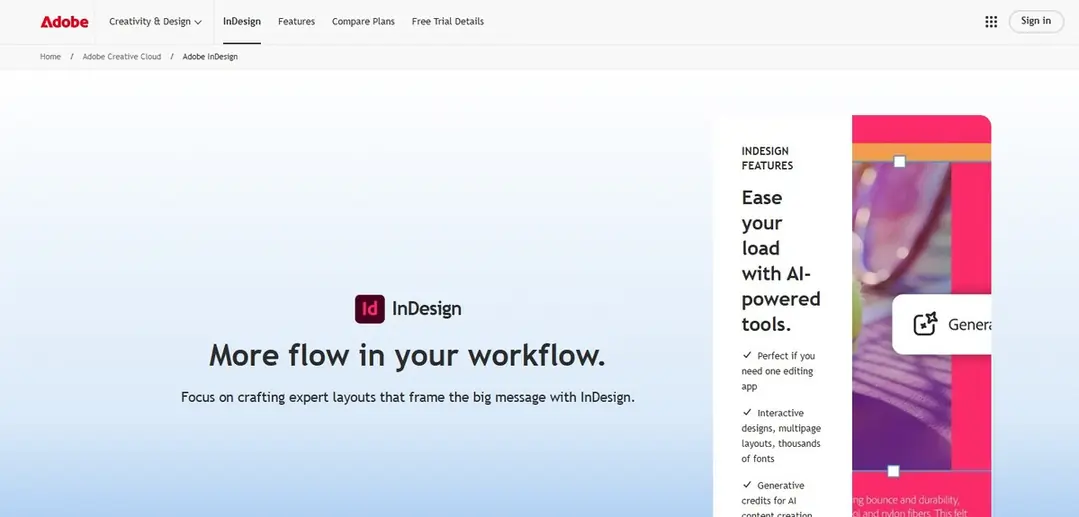Click the 'Focus on crafting expert layouts' subtitle
This screenshot has height=517, width=1079.
coord(407,397)
